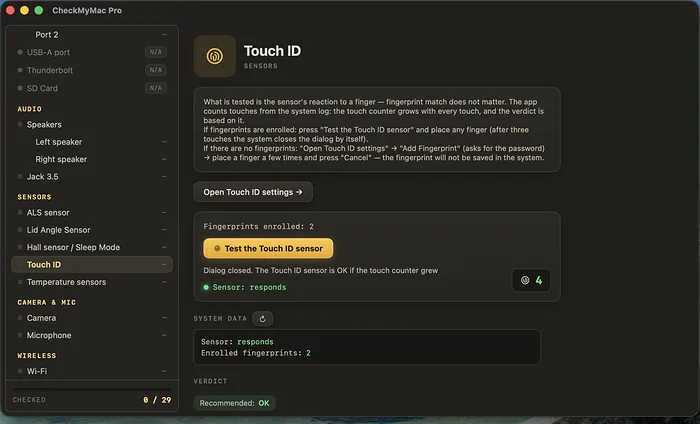Open the Jack 3.5 check

point(92,177)
